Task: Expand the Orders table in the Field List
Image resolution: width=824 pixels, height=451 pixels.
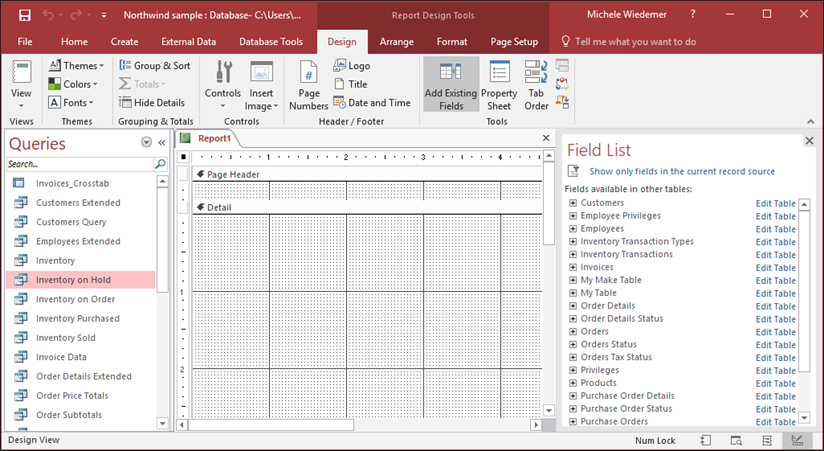Action: coord(573,332)
